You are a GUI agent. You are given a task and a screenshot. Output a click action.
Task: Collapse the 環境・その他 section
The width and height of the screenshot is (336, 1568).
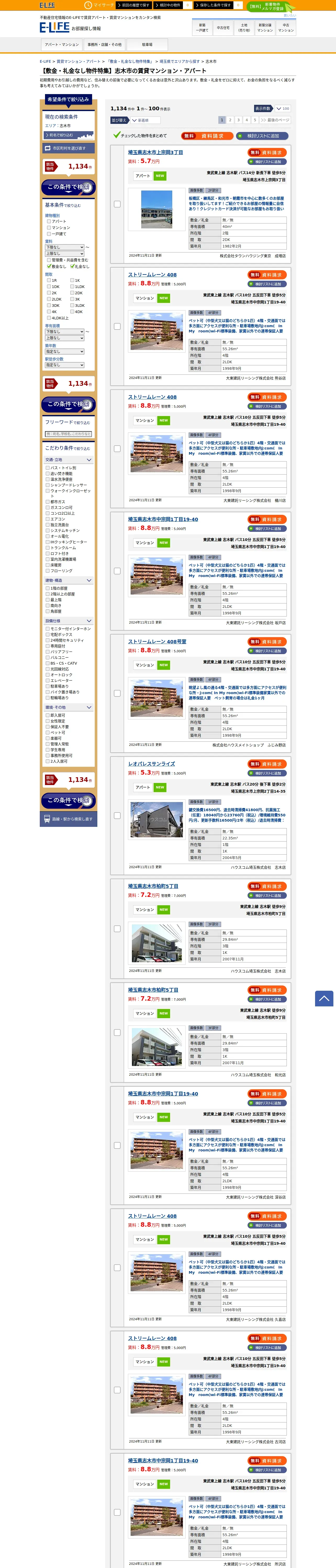tap(68, 707)
